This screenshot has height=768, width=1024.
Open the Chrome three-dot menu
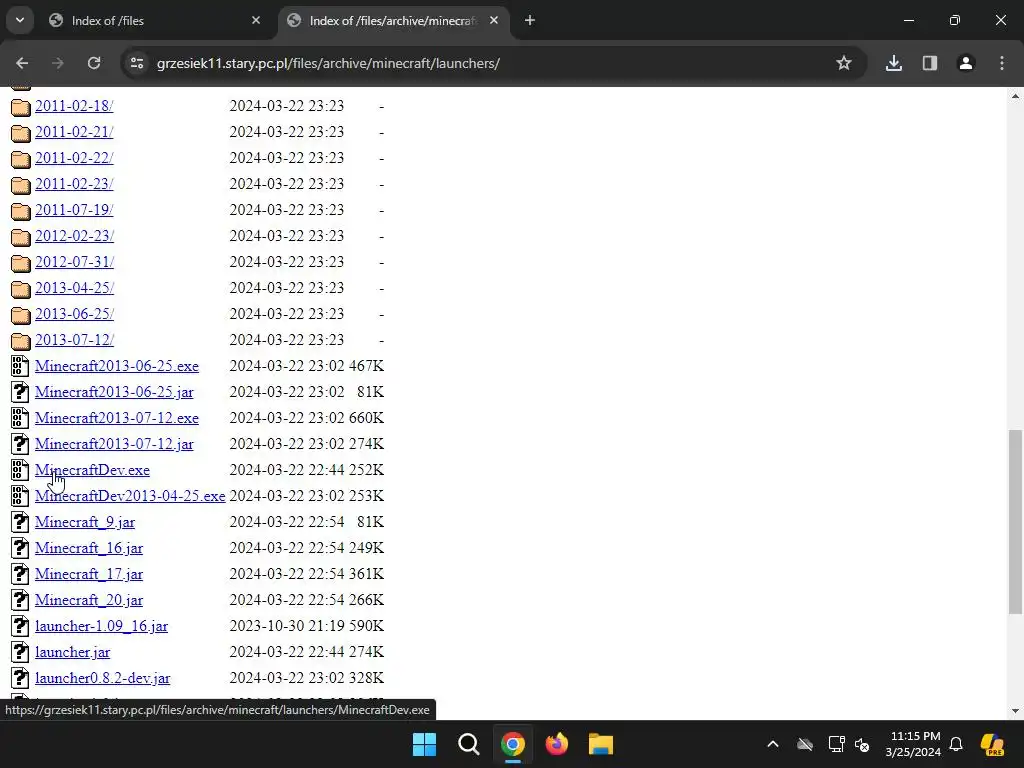(1002, 63)
